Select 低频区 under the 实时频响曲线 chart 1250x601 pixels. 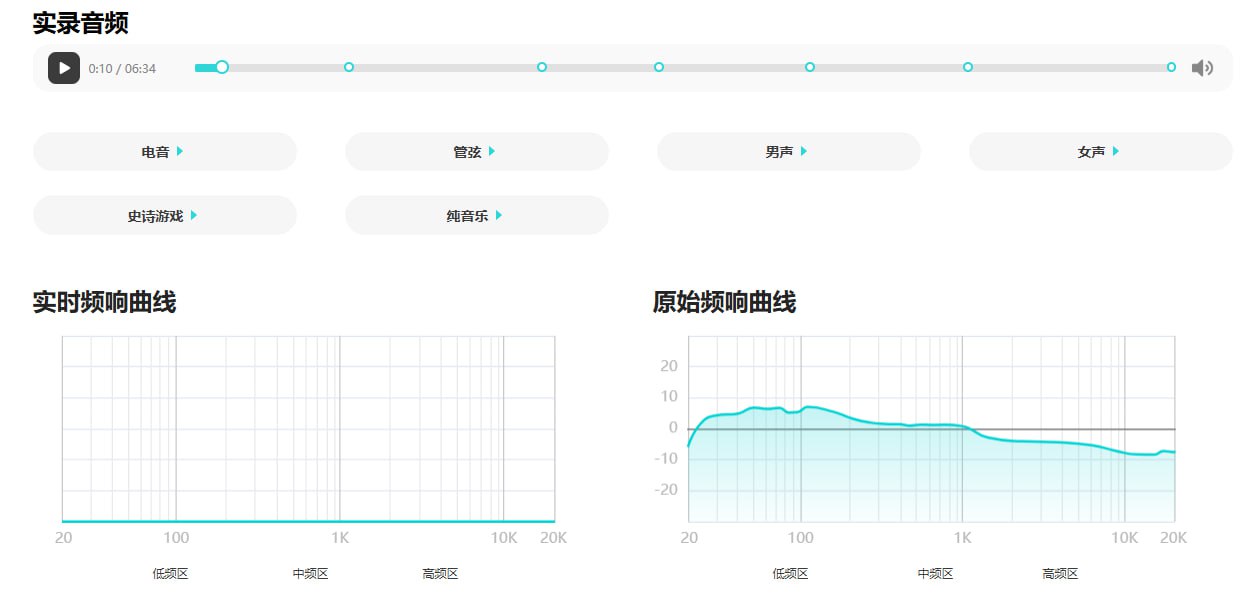click(170, 574)
